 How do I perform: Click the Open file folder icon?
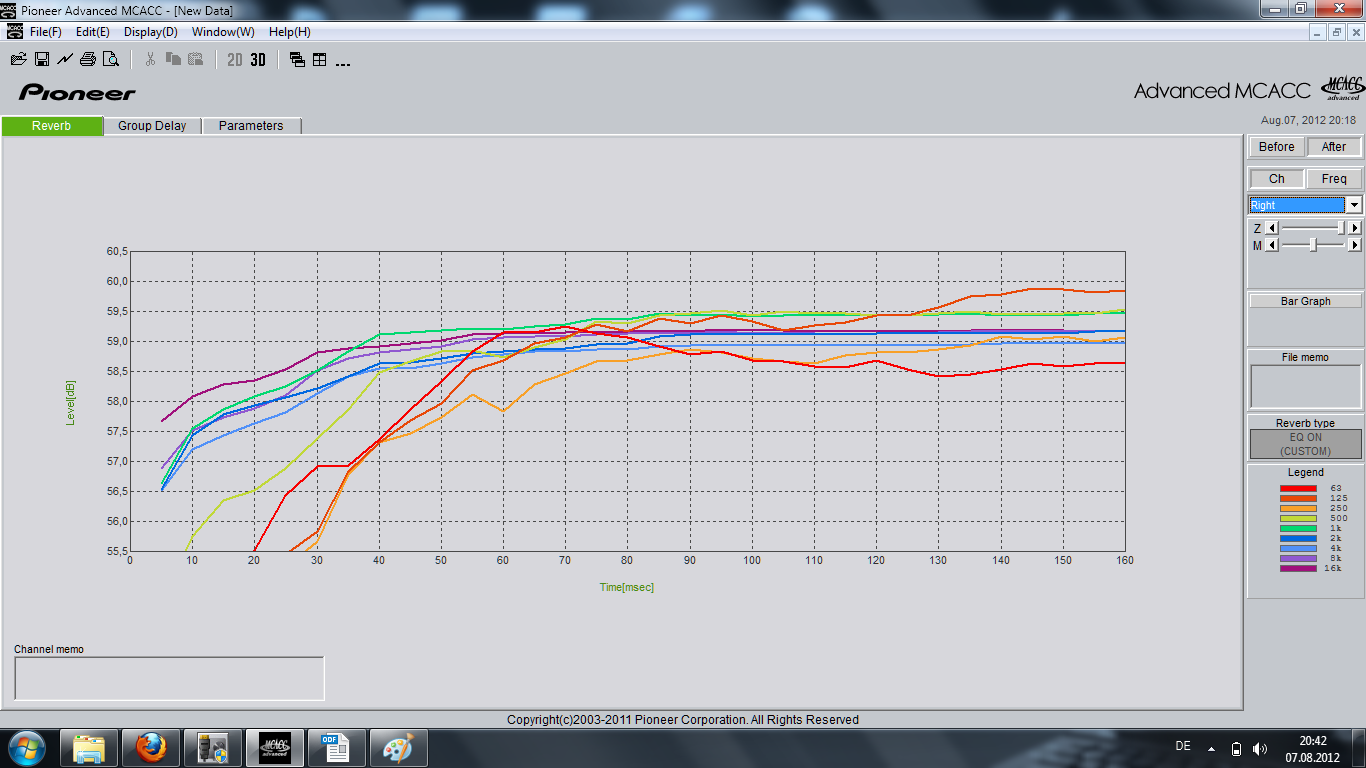[x=17, y=59]
